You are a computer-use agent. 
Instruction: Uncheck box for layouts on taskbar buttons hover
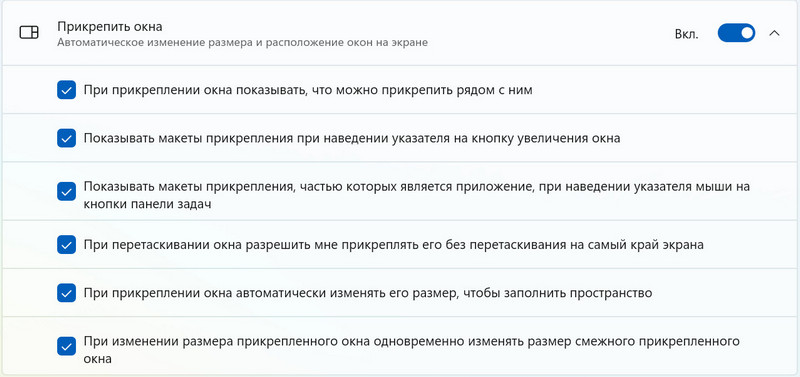[66, 192]
